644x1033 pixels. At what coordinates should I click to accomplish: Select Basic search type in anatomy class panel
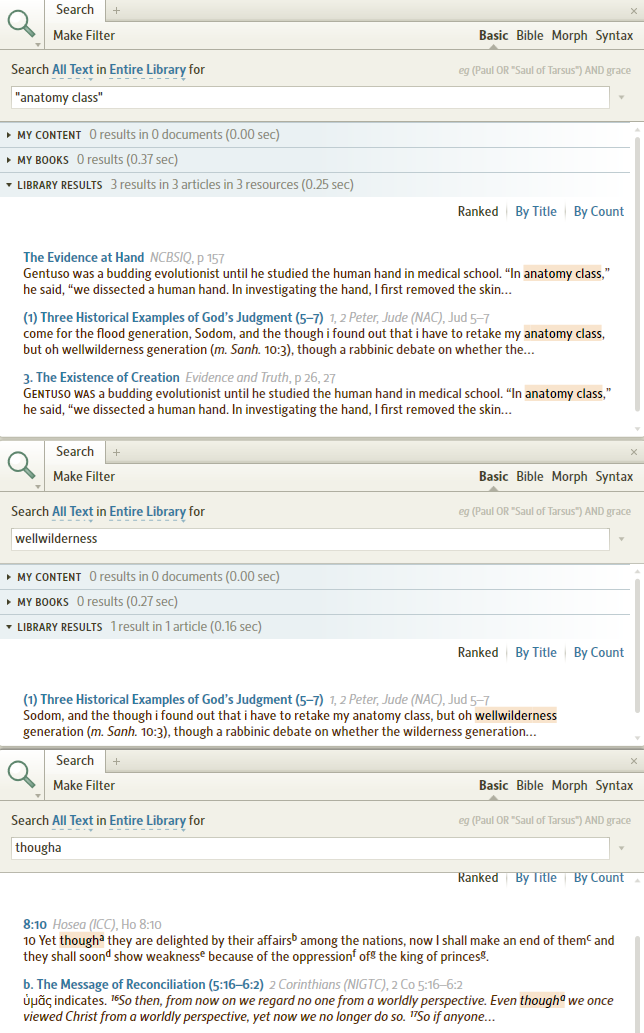493,36
